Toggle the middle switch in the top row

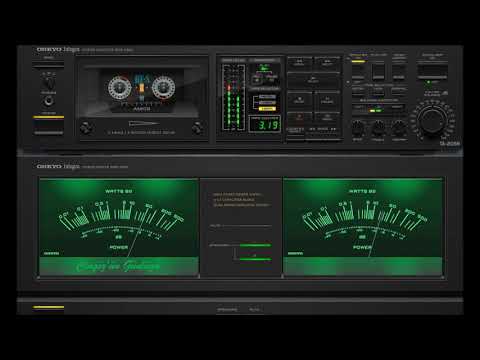click(x=378, y=71)
